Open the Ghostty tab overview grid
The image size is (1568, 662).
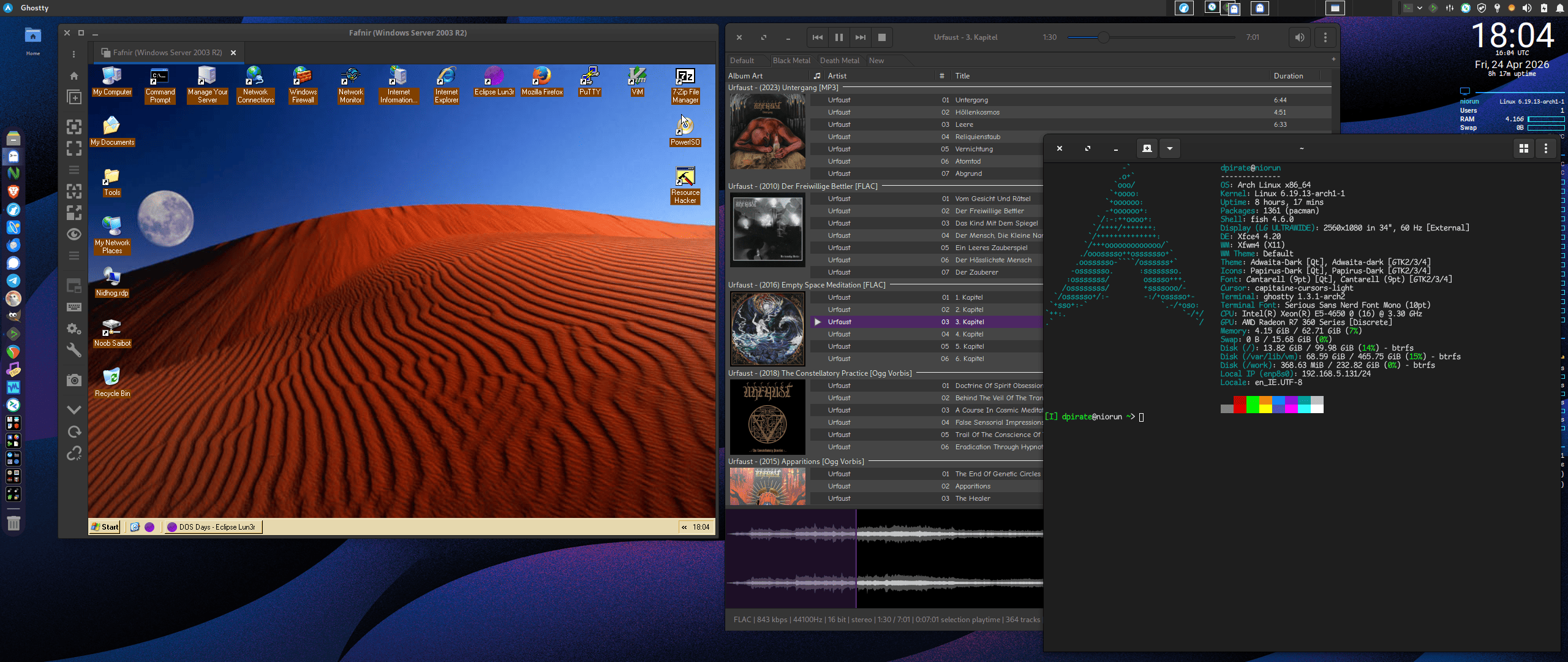tap(1524, 148)
